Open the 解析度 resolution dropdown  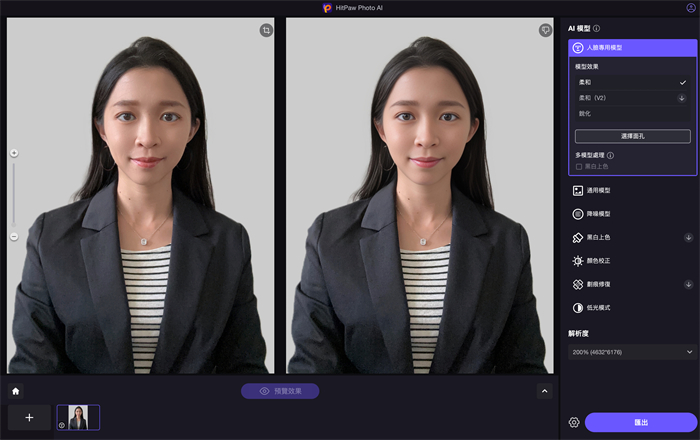(x=631, y=352)
